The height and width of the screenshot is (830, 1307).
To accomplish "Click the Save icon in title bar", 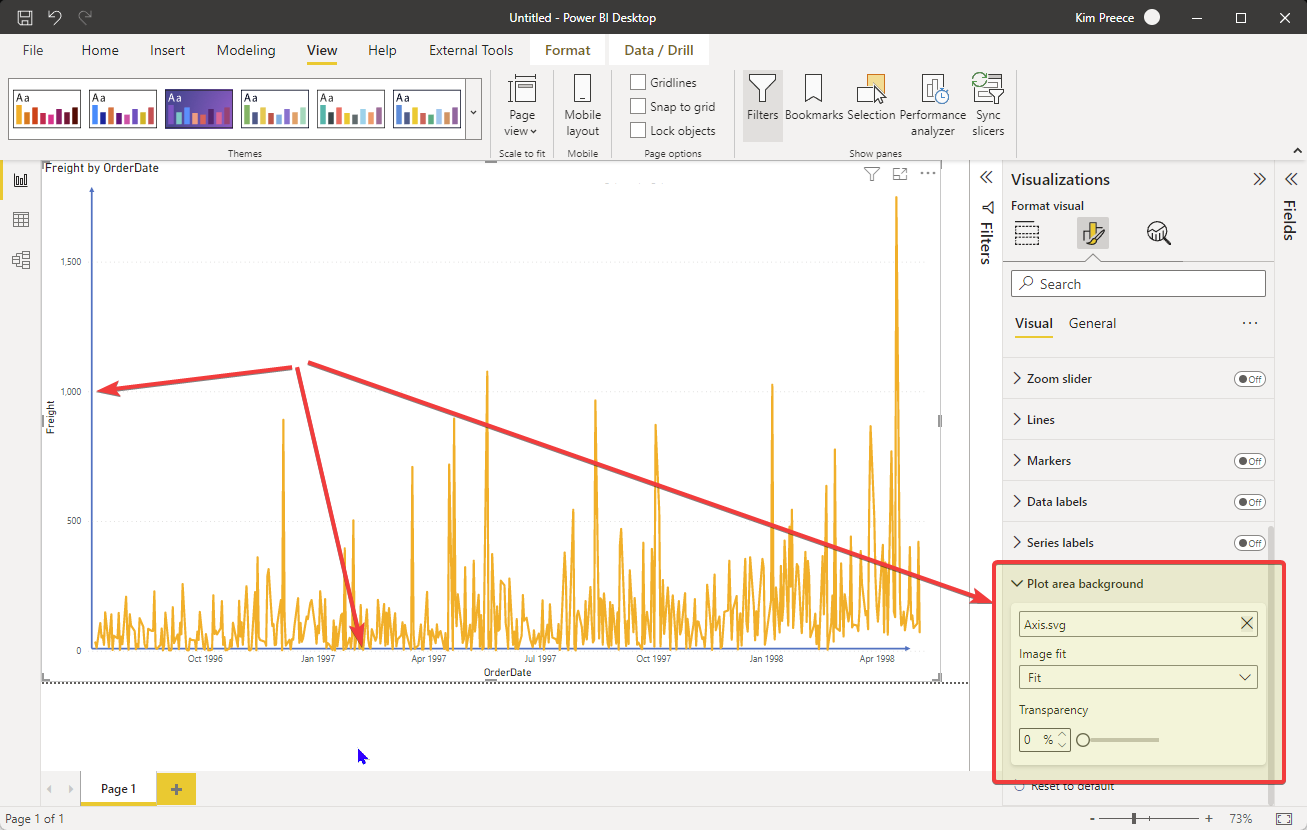I will click(26, 18).
